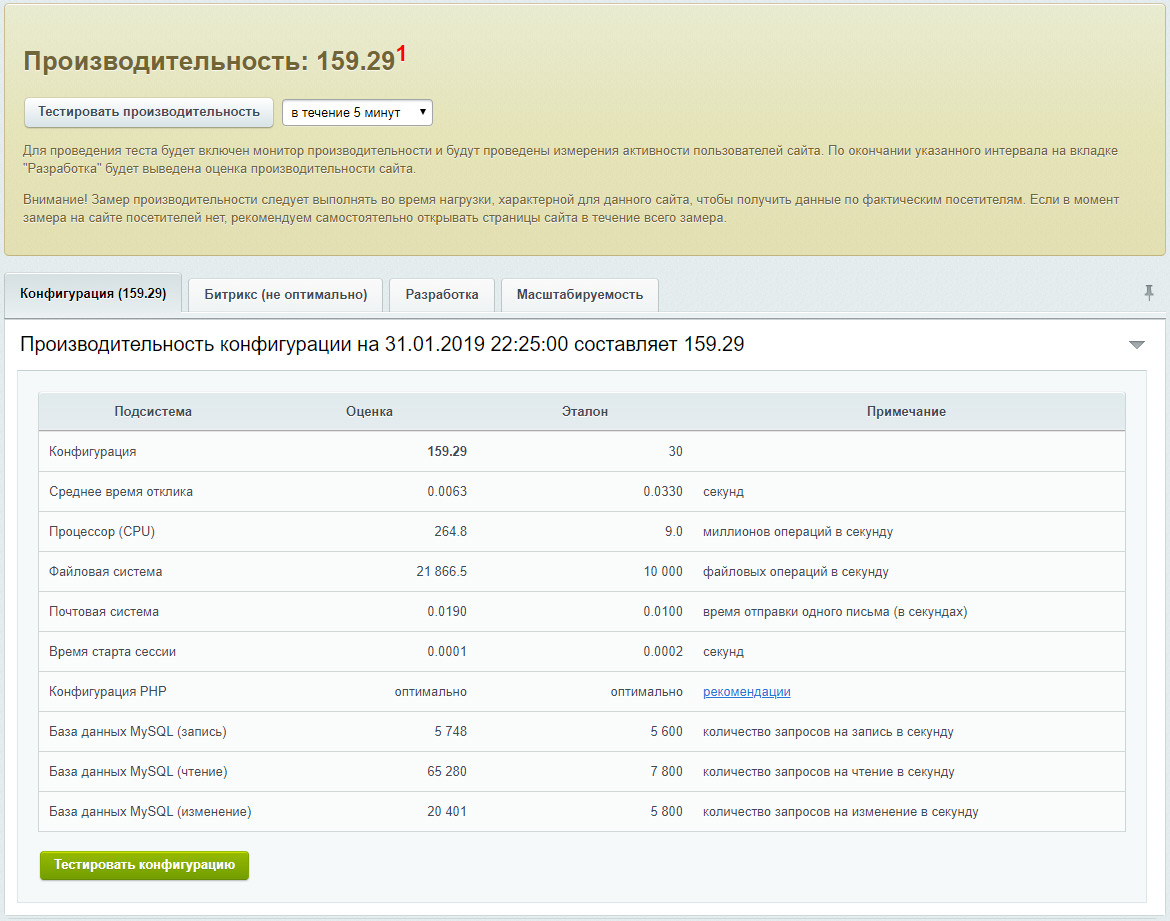Viewport: 1170px width, 921px height.
Task: Click the 0.0002 session reference value
Action: 663,652
